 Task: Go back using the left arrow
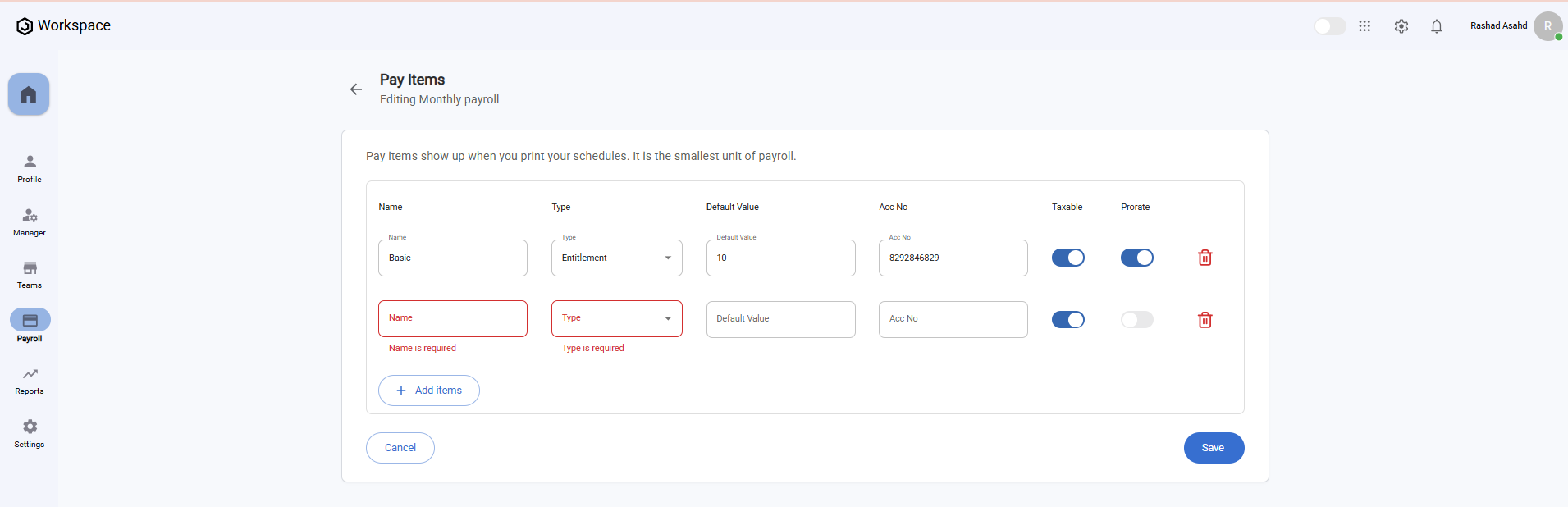pyautogui.click(x=356, y=89)
